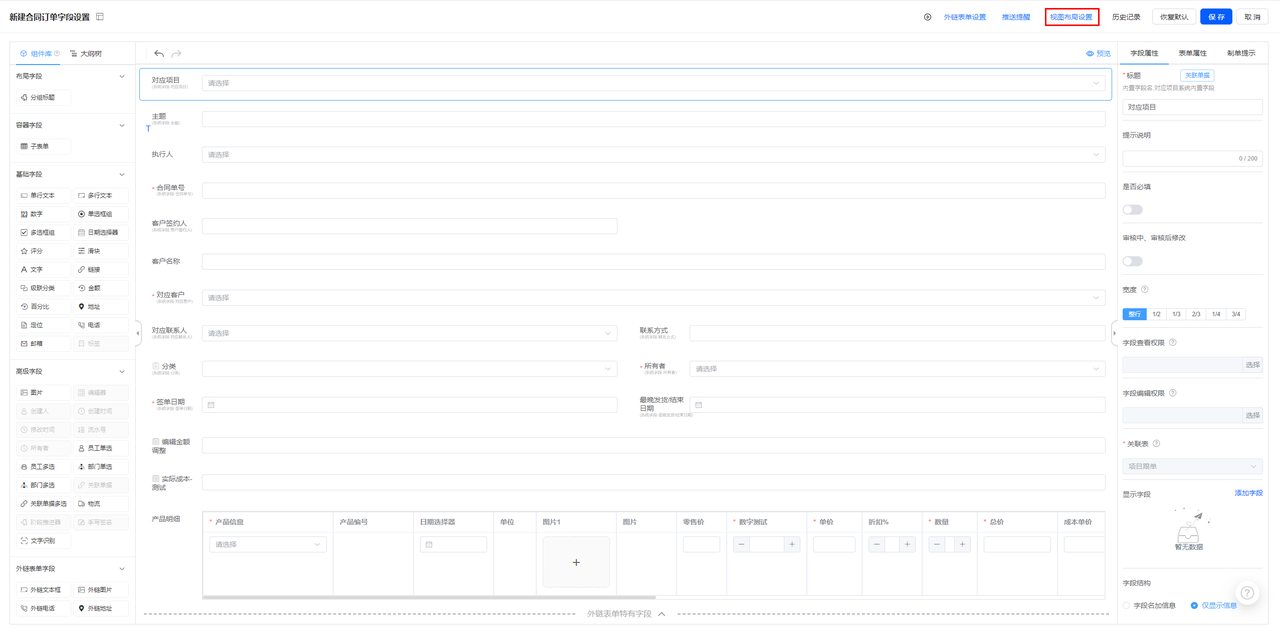Image resolution: width=1280 pixels, height=635 pixels.
Task: Click the layout icon beside page title
Action: [100, 17]
